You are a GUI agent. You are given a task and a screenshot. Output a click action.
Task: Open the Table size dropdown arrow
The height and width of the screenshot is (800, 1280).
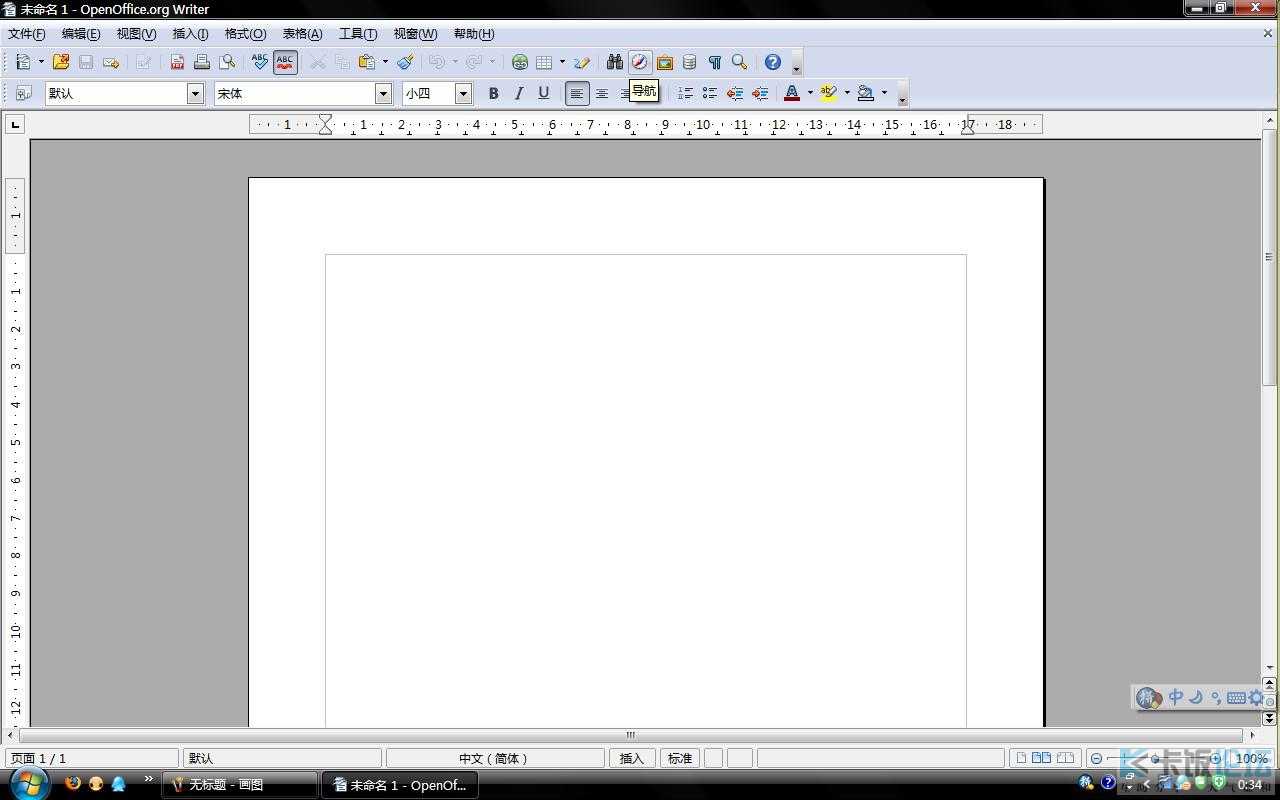pos(562,62)
